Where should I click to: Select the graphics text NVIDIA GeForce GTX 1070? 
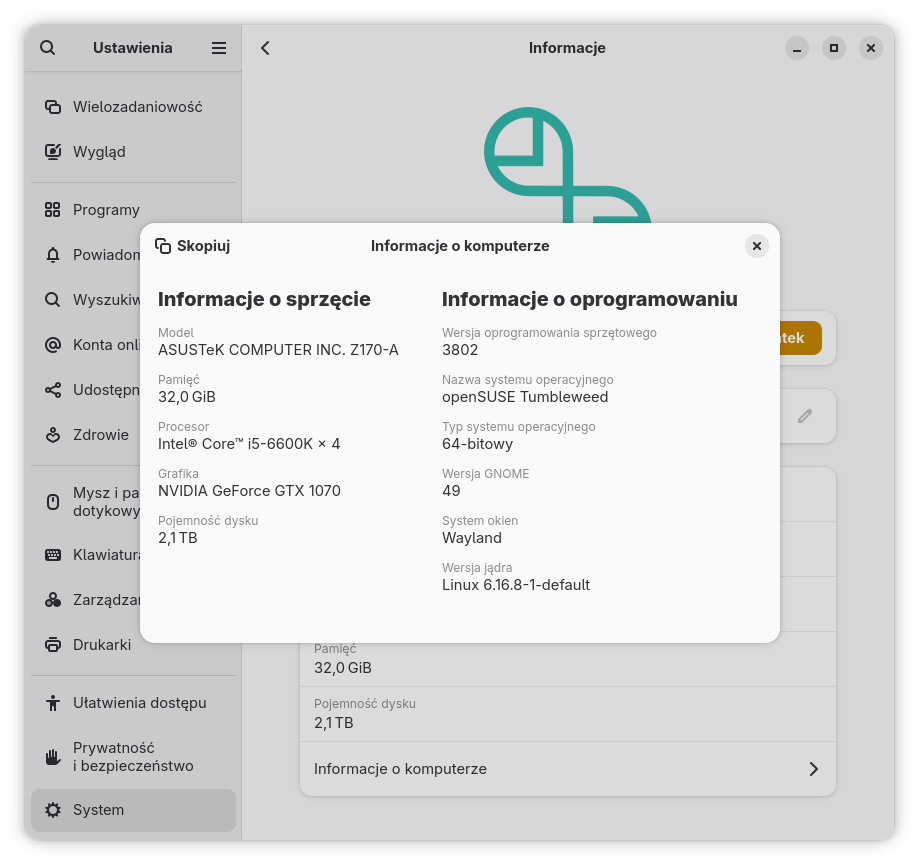[249, 491]
